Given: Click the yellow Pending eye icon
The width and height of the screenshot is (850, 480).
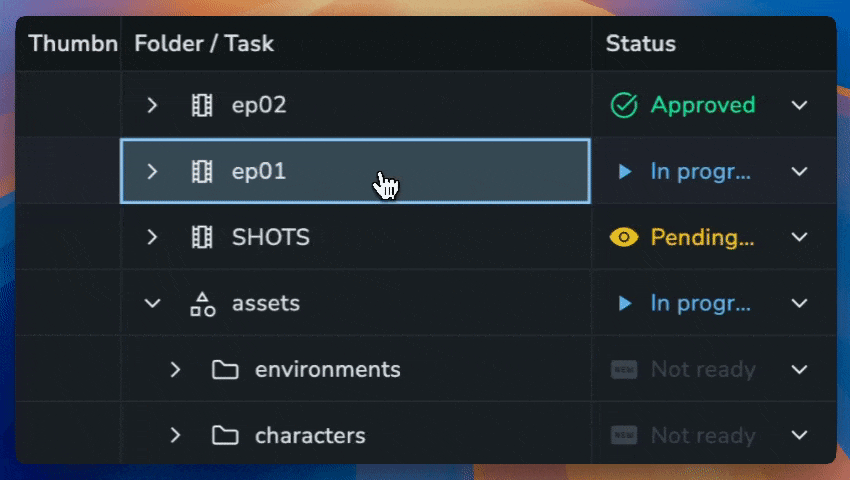Looking at the screenshot, I should coord(624,237).
